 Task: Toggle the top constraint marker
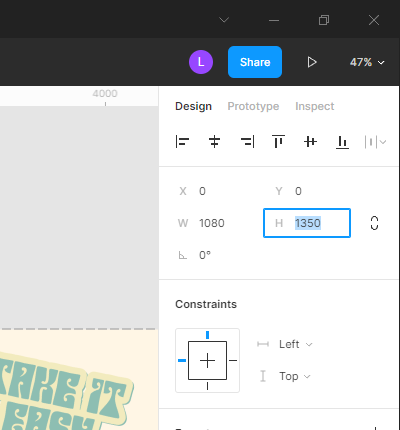point(207,335)
